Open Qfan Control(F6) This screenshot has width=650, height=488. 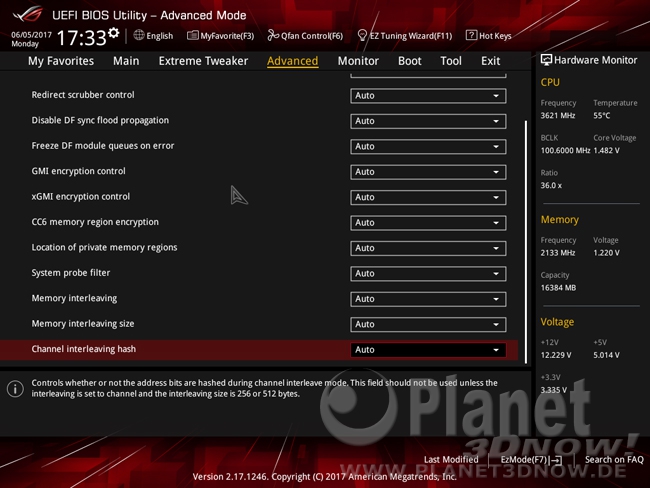tap(305, 36)
